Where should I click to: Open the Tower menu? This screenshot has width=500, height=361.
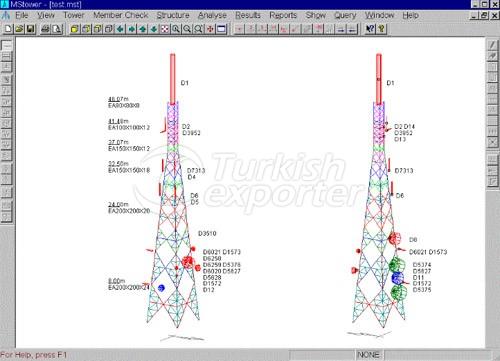[x=74, y=15]
